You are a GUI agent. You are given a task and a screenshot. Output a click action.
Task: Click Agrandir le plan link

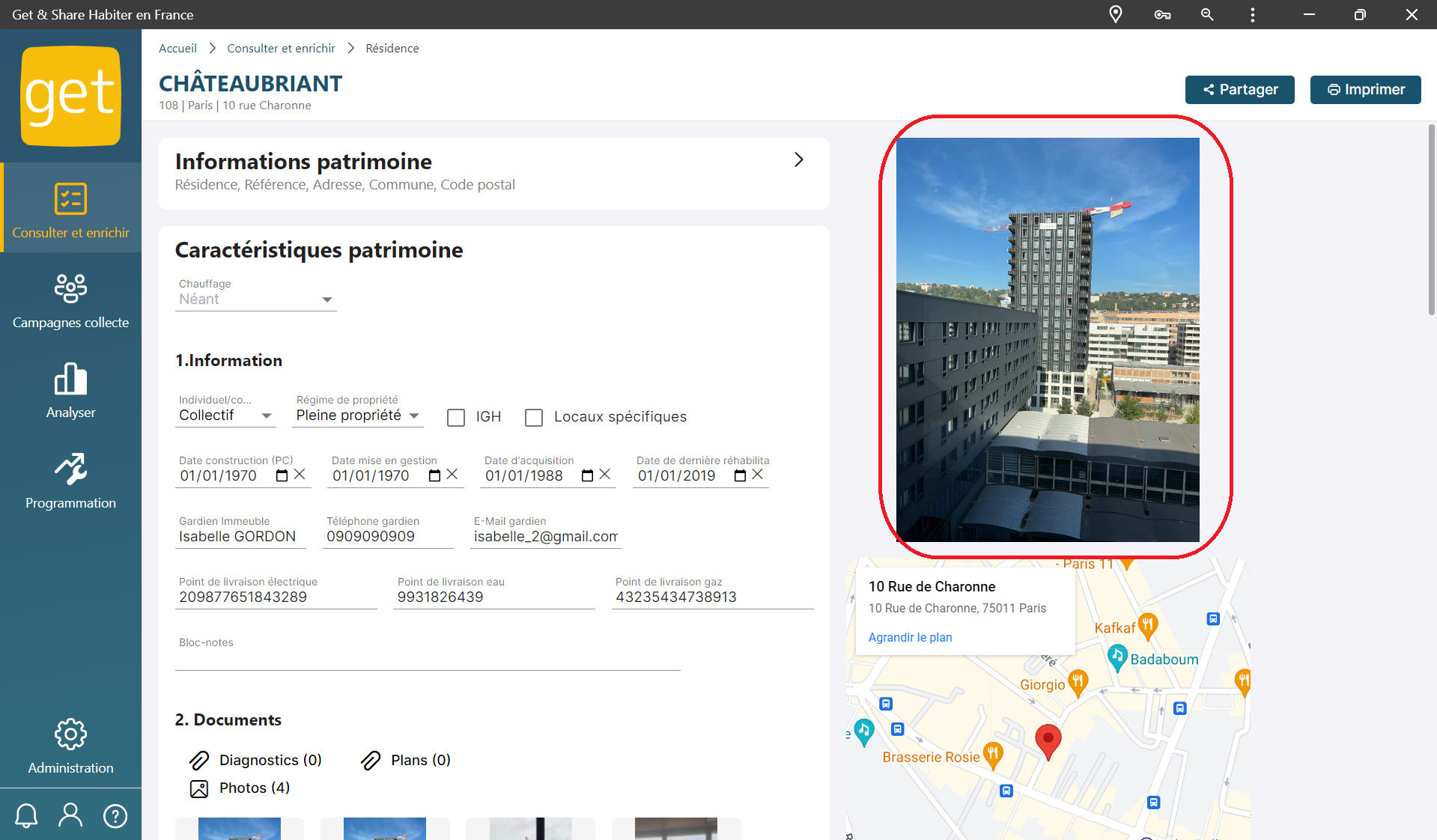[x=910, y=637]
